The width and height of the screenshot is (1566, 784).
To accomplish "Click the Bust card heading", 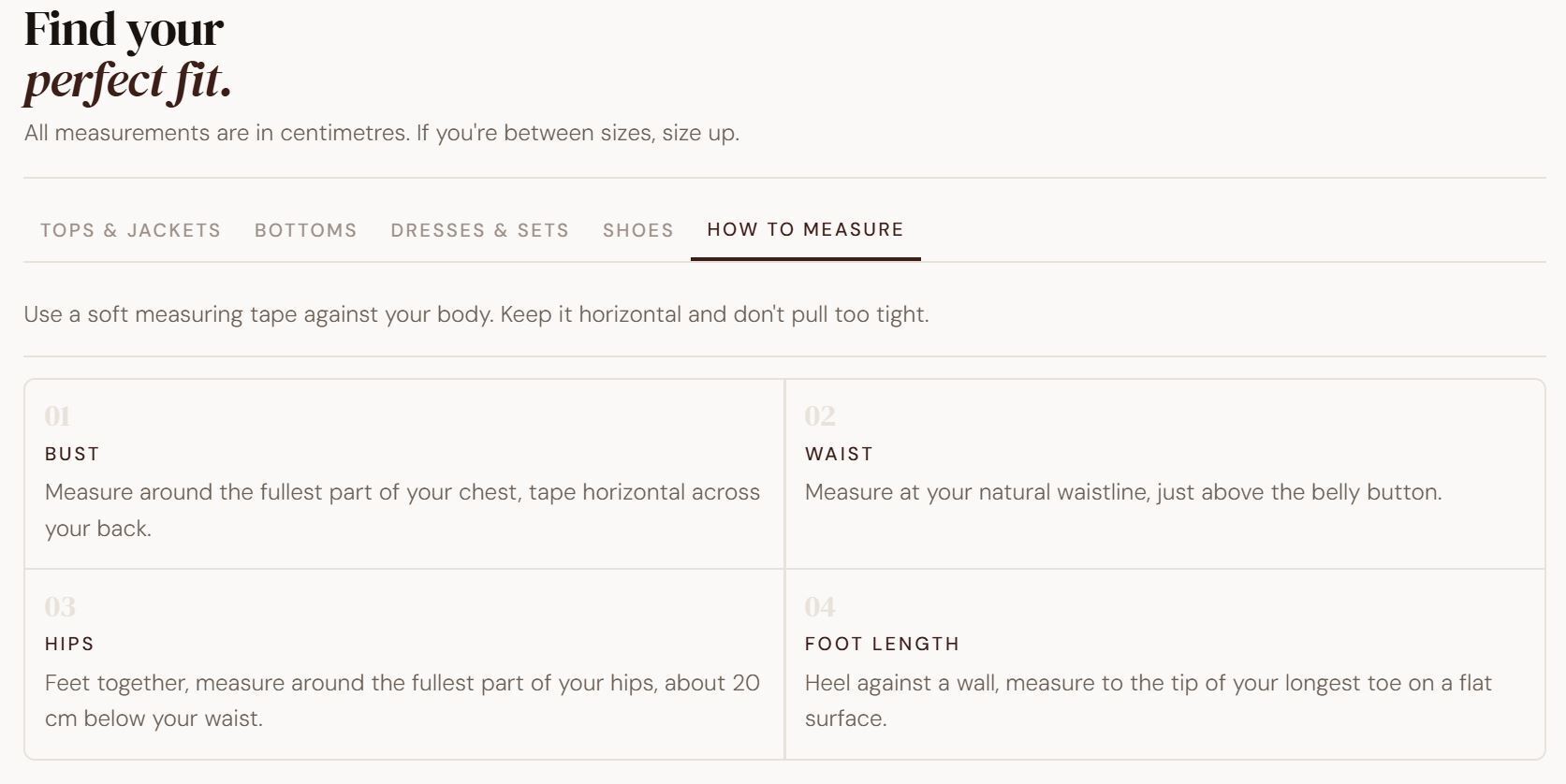I will click(72, 454).
